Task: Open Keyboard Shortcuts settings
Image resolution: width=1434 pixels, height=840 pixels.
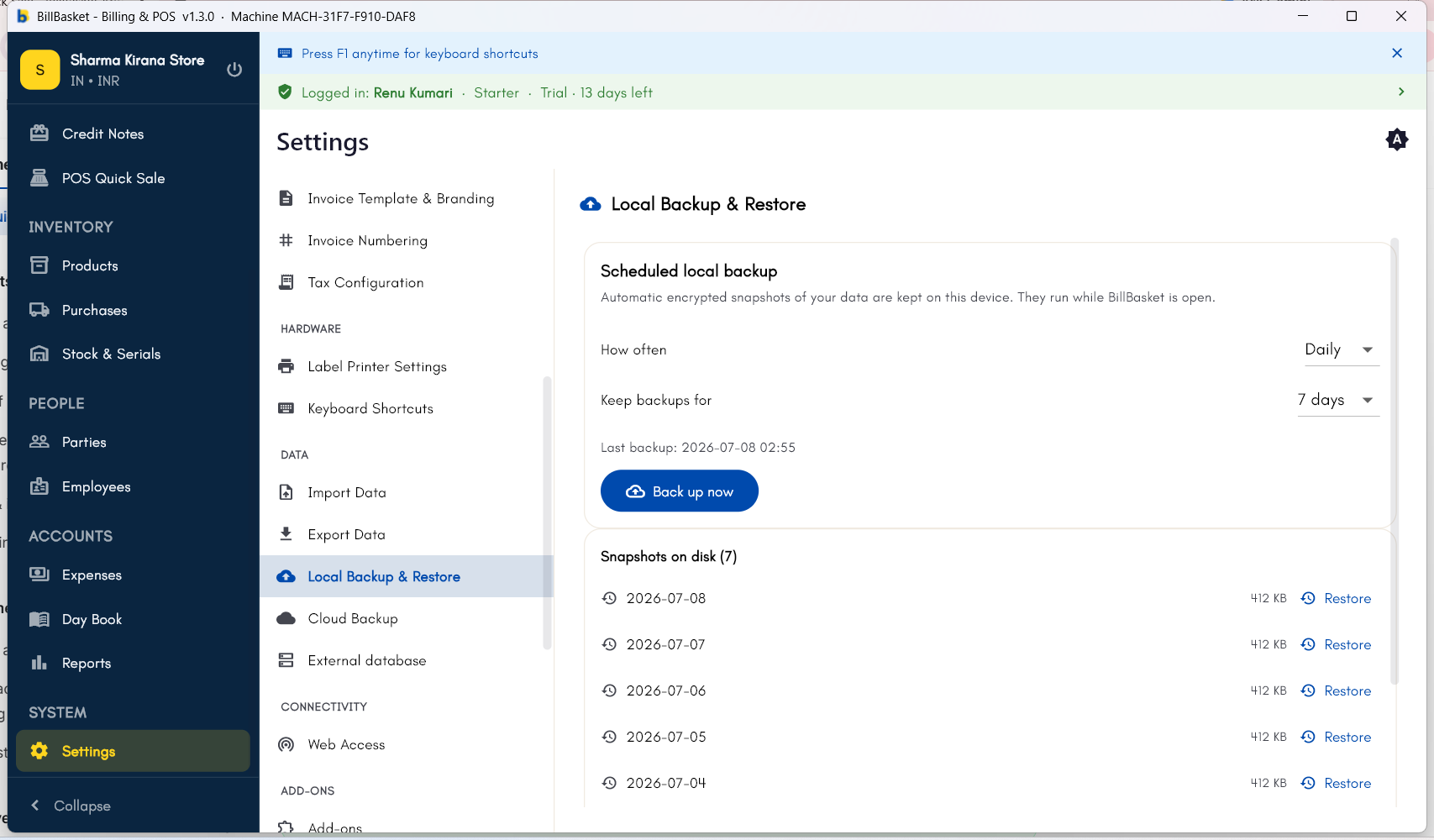Action: coord(407,408)
